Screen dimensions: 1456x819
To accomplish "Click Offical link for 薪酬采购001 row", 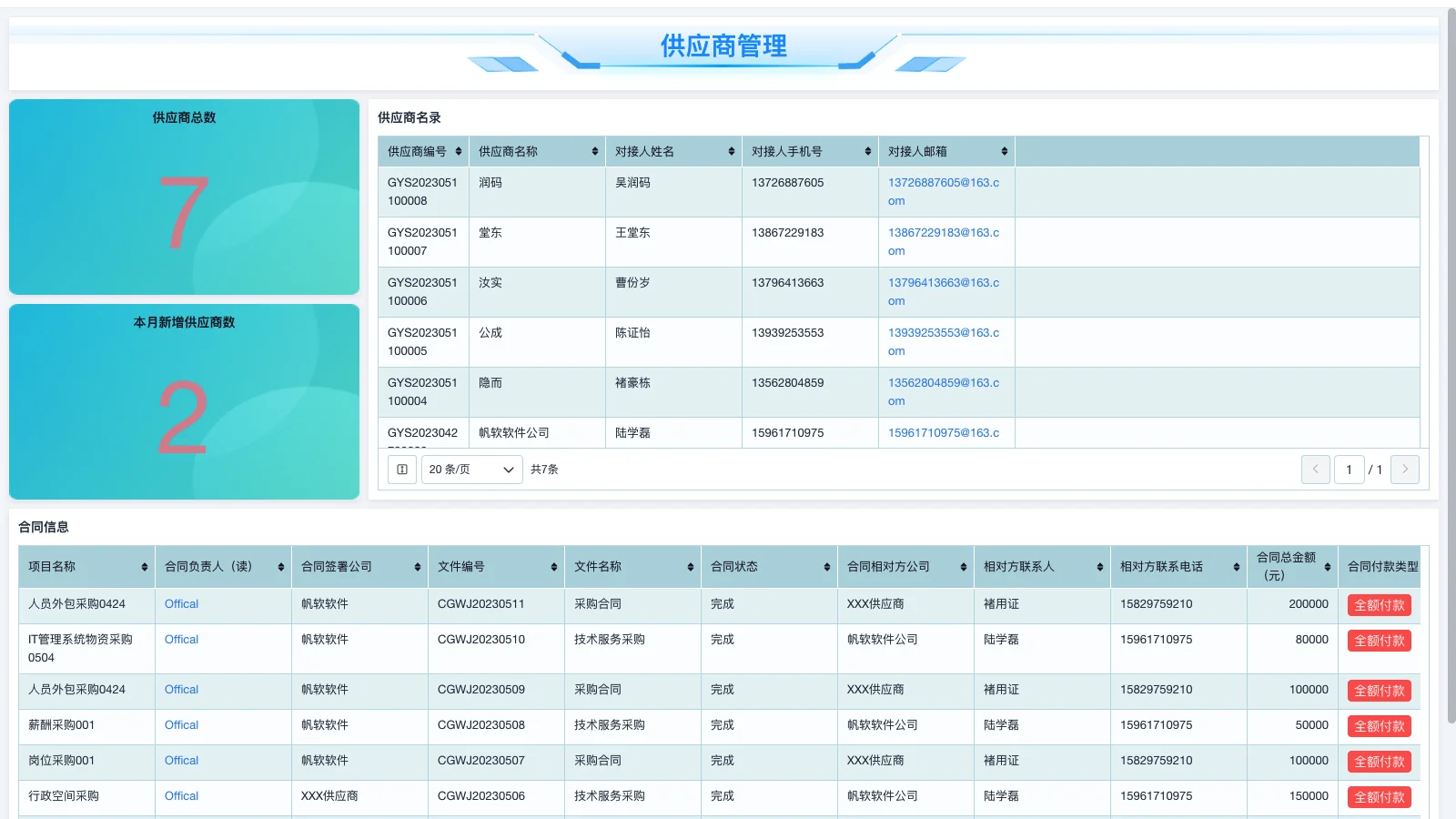I will click(181, 725).
